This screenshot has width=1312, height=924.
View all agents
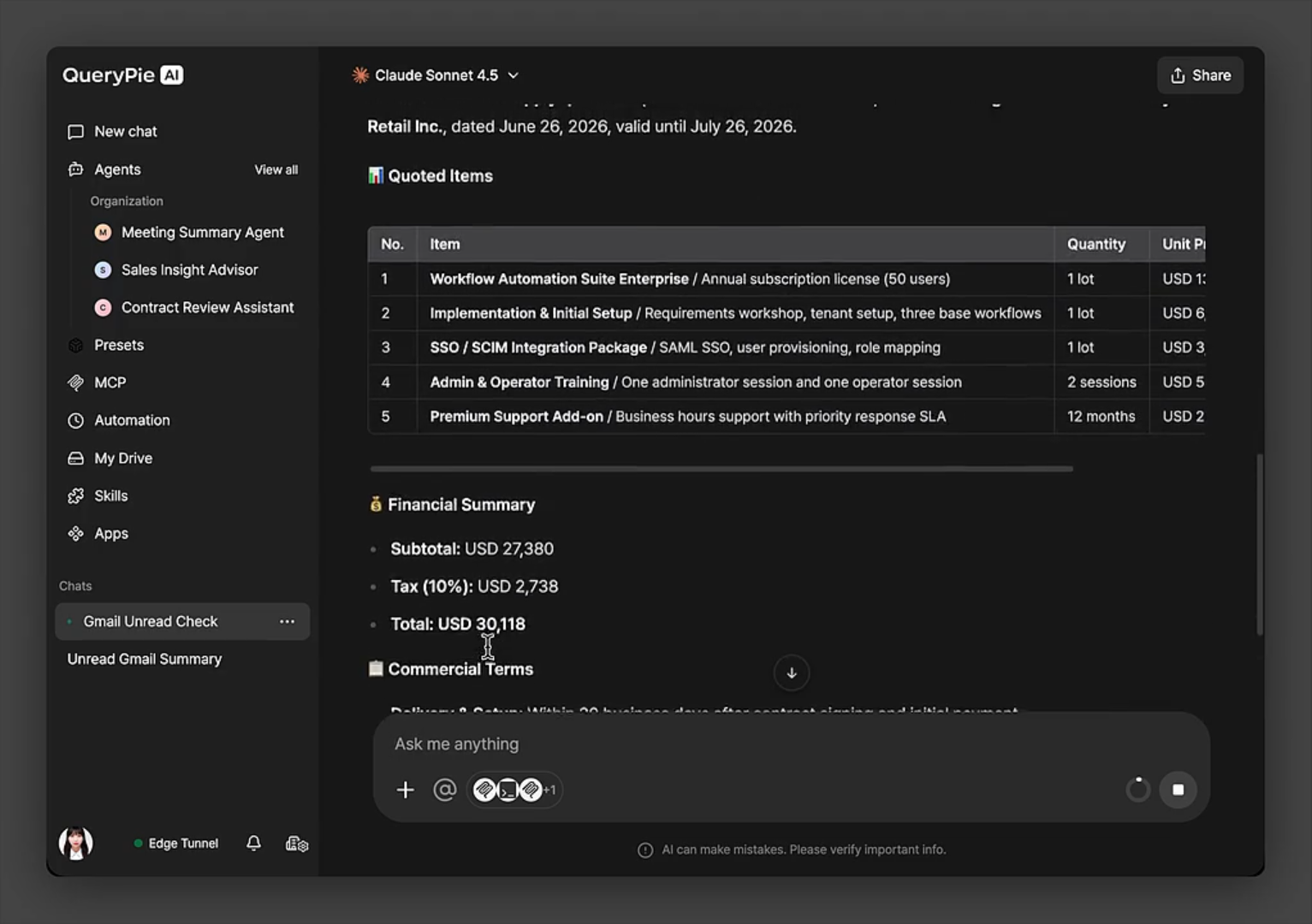point(276,169)
